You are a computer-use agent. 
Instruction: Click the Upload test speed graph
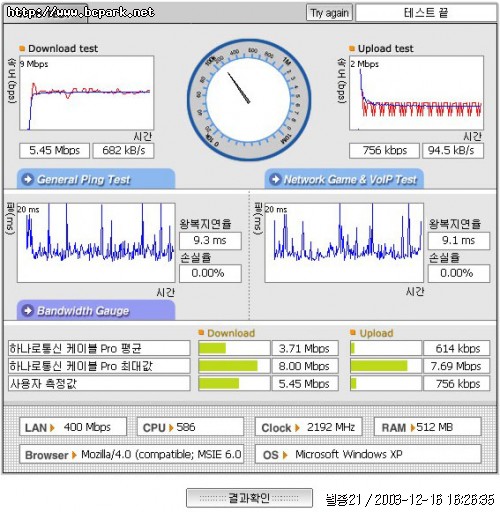(416, 93)
